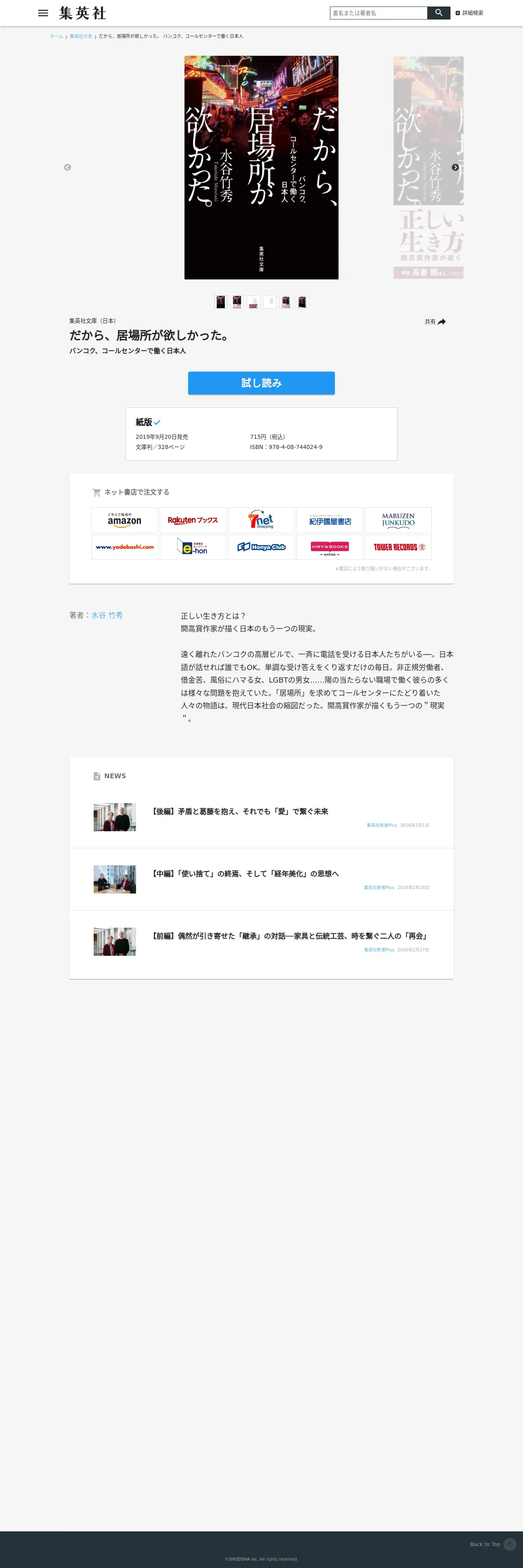Screen dimensions: 523x1568
Task: Open 【後編】 news article title
Action: point(240,811)
